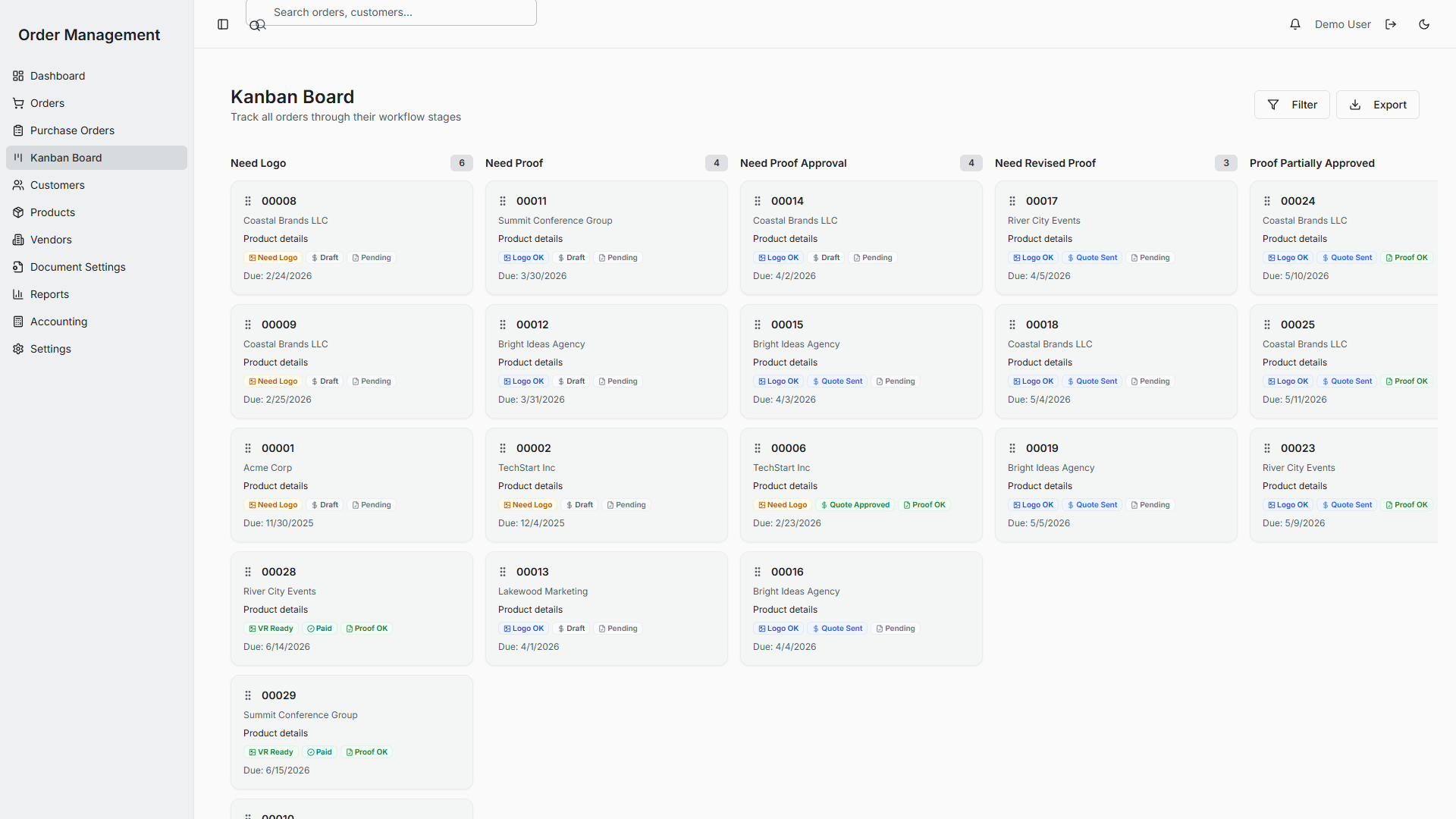Viewport: 1456px width, 819px height.
Task: Click Pending badge on order 00018
Action: (1150, 381)
